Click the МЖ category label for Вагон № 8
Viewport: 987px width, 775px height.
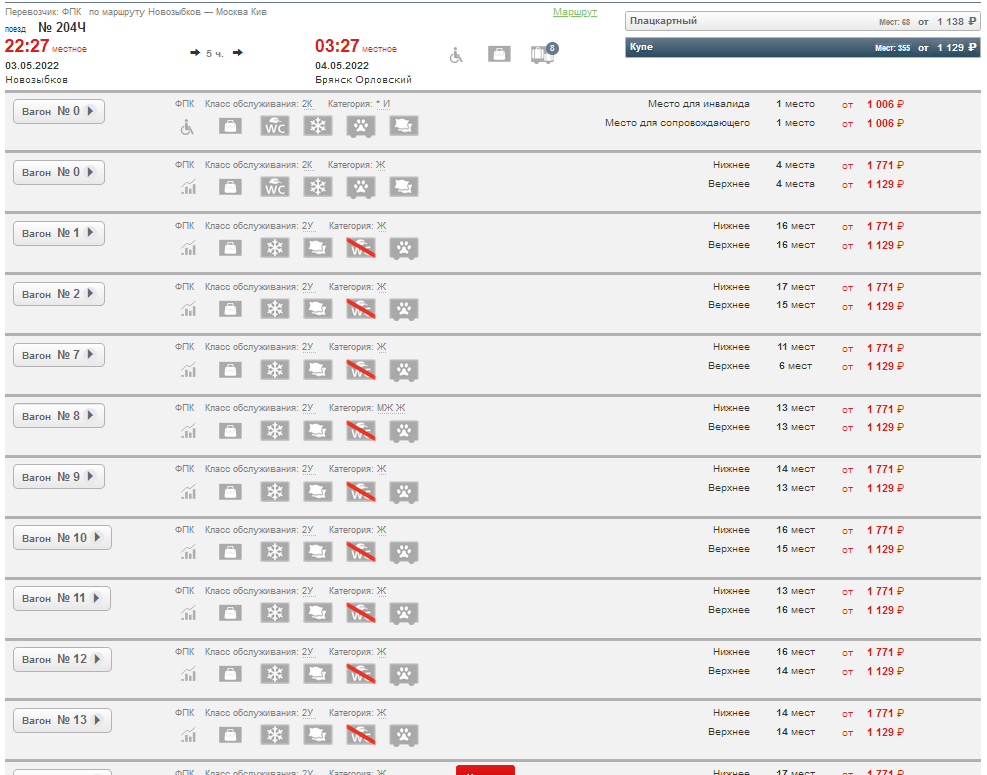pyautogui.click(x=385, y=408)
